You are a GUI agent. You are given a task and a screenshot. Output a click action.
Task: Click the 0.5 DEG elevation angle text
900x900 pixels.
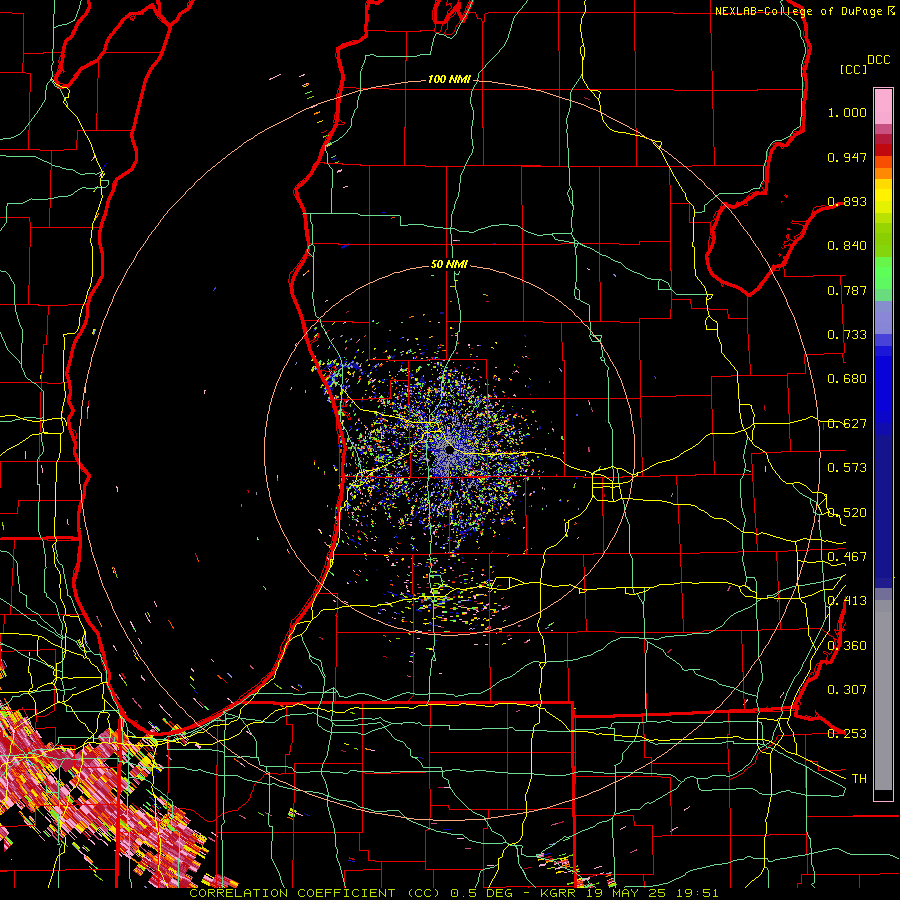coord(482,893)
